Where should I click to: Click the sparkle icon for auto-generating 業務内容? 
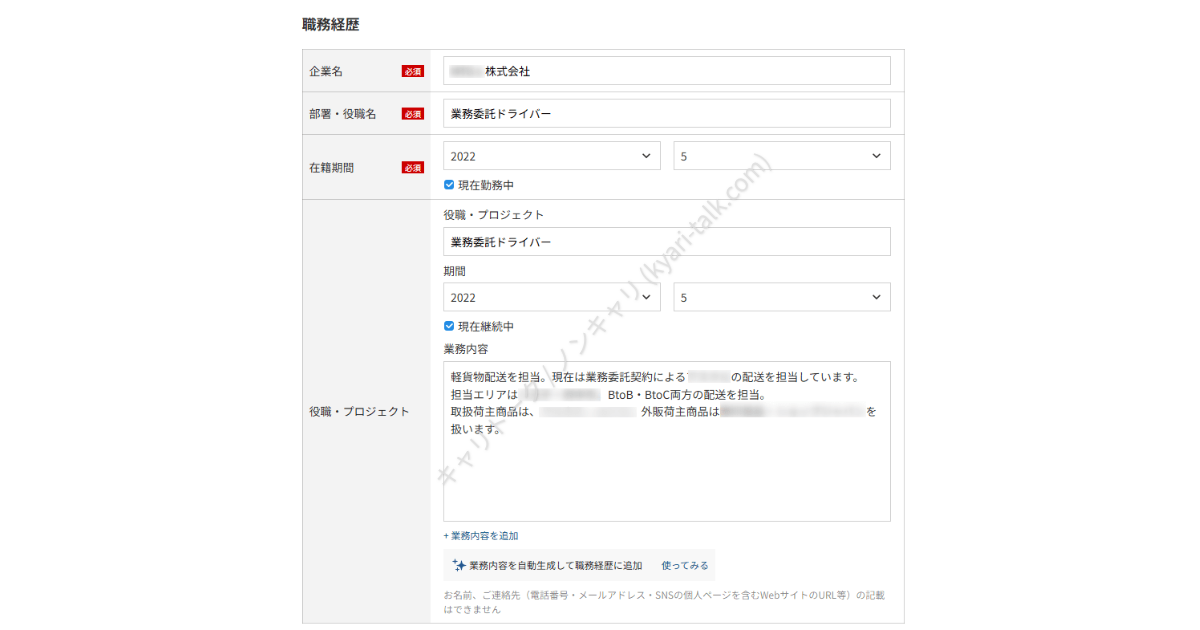458,565
